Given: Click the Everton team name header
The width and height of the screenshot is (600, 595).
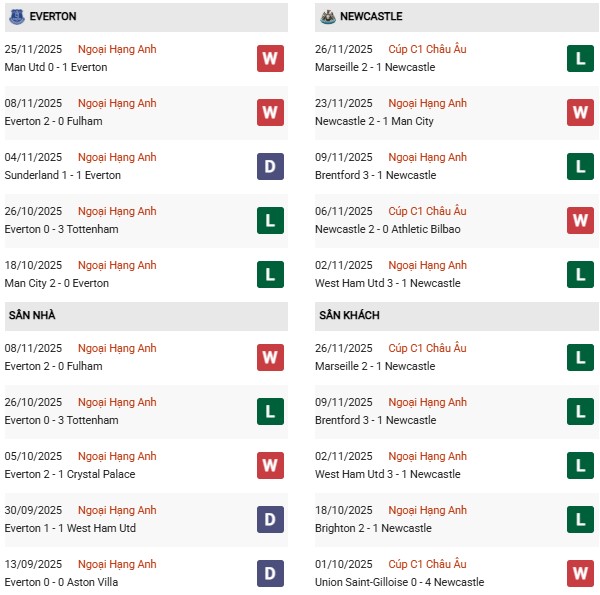Looking at the screenshot, I should (53, 17).
